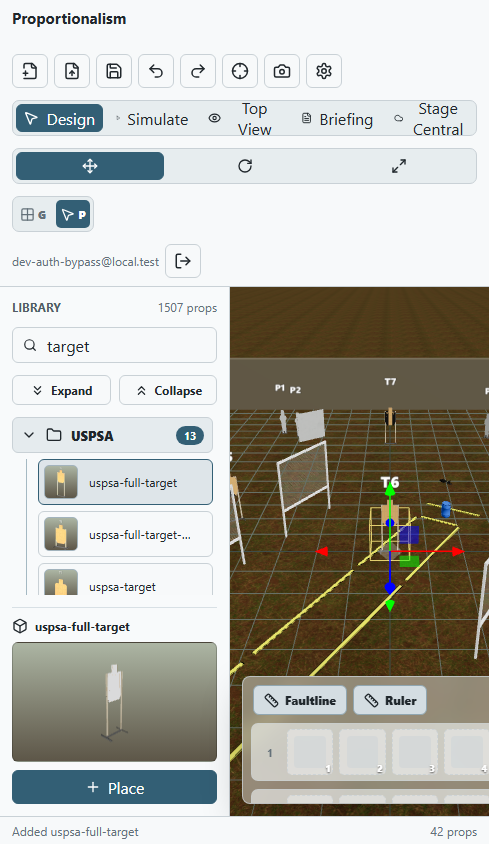This screenshot has width=489, height=844.
Task: Click the Expand all categories button
Action: 61,390
